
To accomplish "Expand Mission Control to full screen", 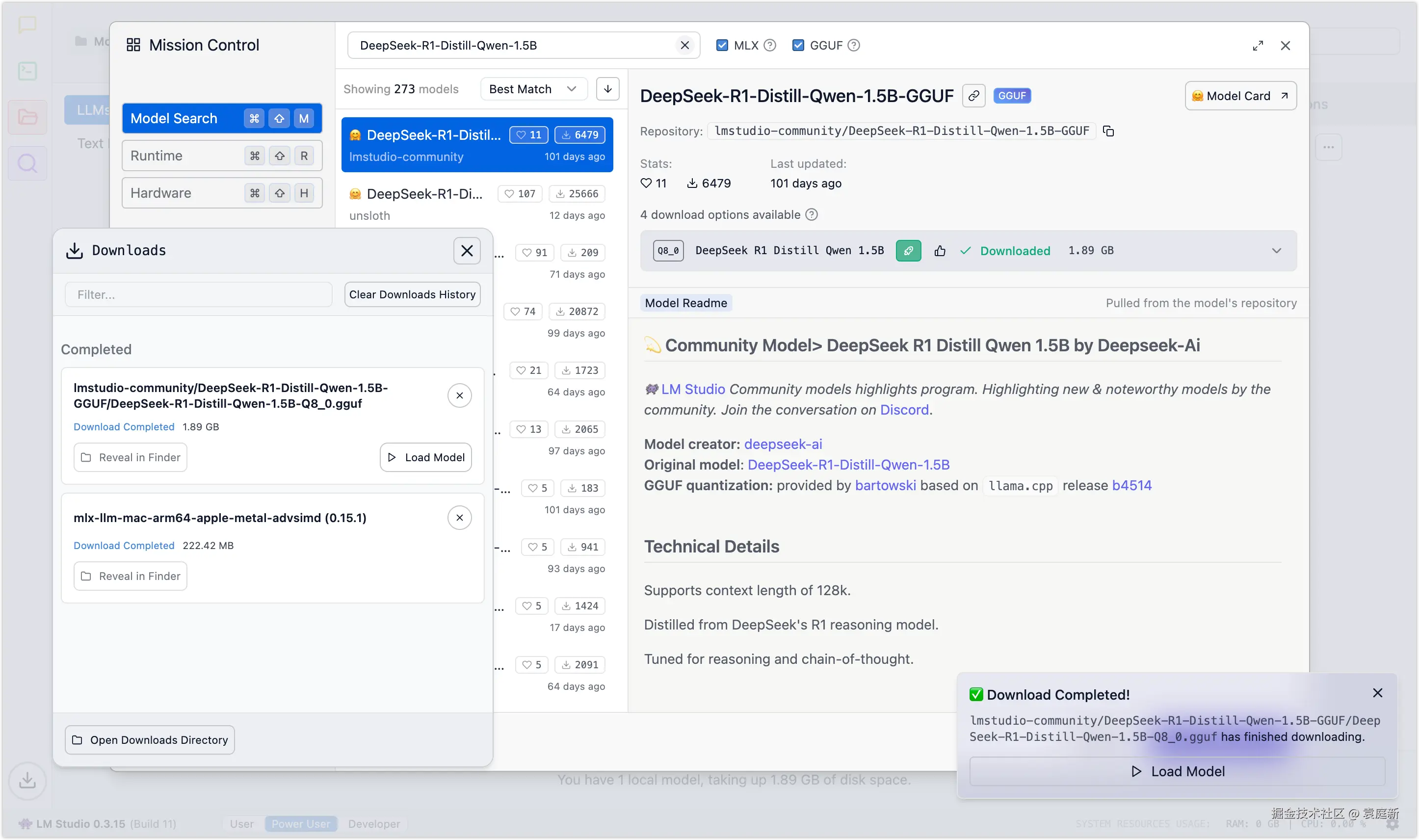I will tap(1258, 46).
